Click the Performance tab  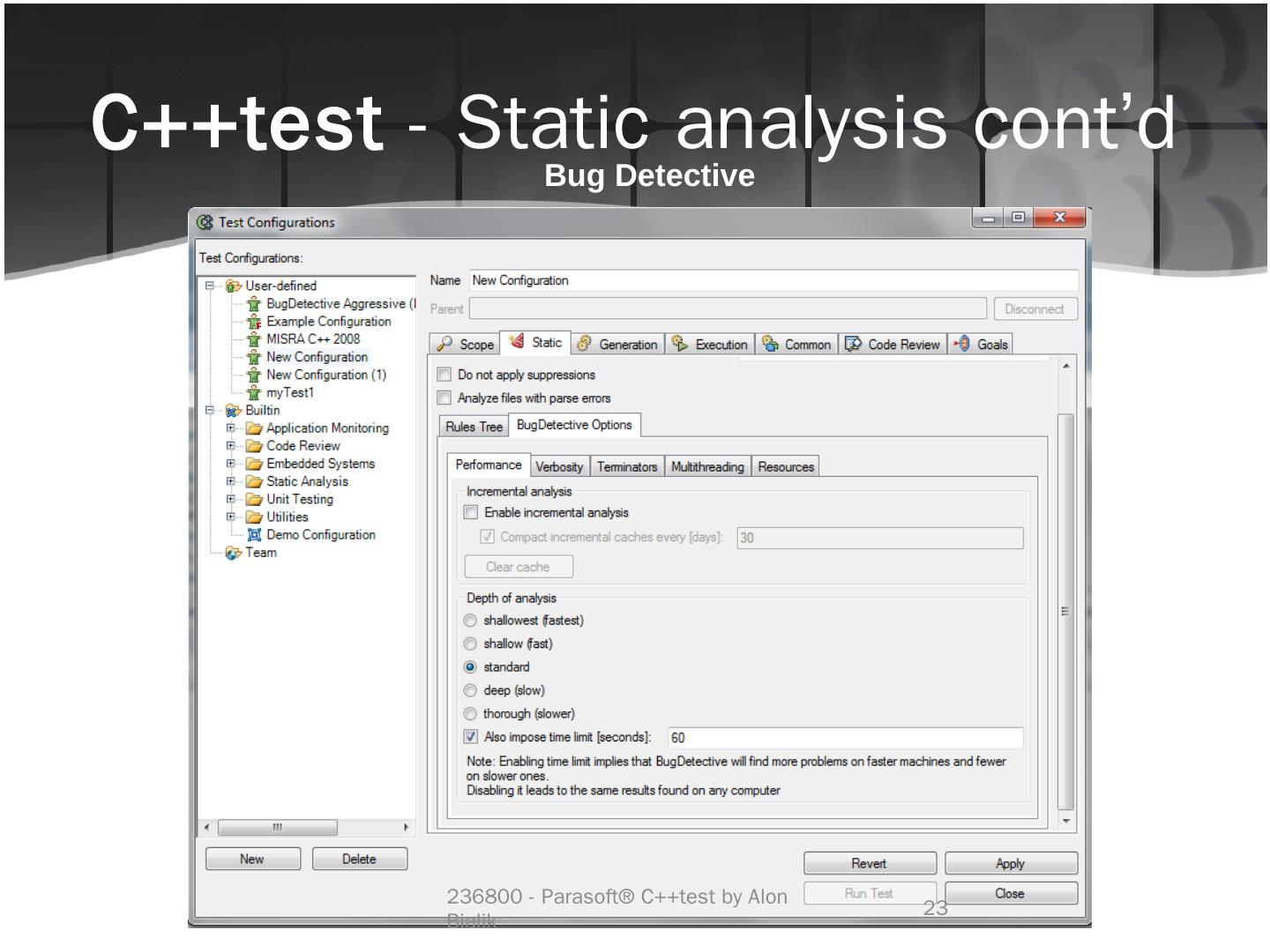pyautogui.click(x=489, y=465)
